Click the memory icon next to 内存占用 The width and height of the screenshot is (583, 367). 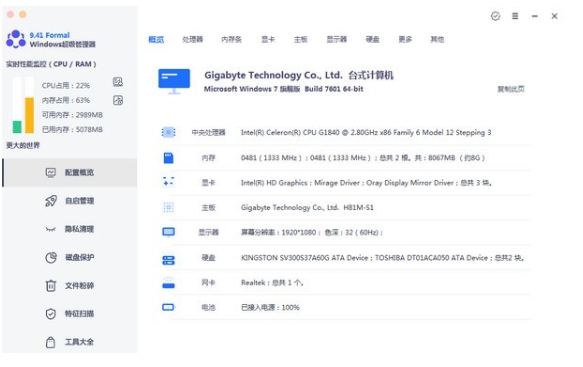[x=118, y=100]
